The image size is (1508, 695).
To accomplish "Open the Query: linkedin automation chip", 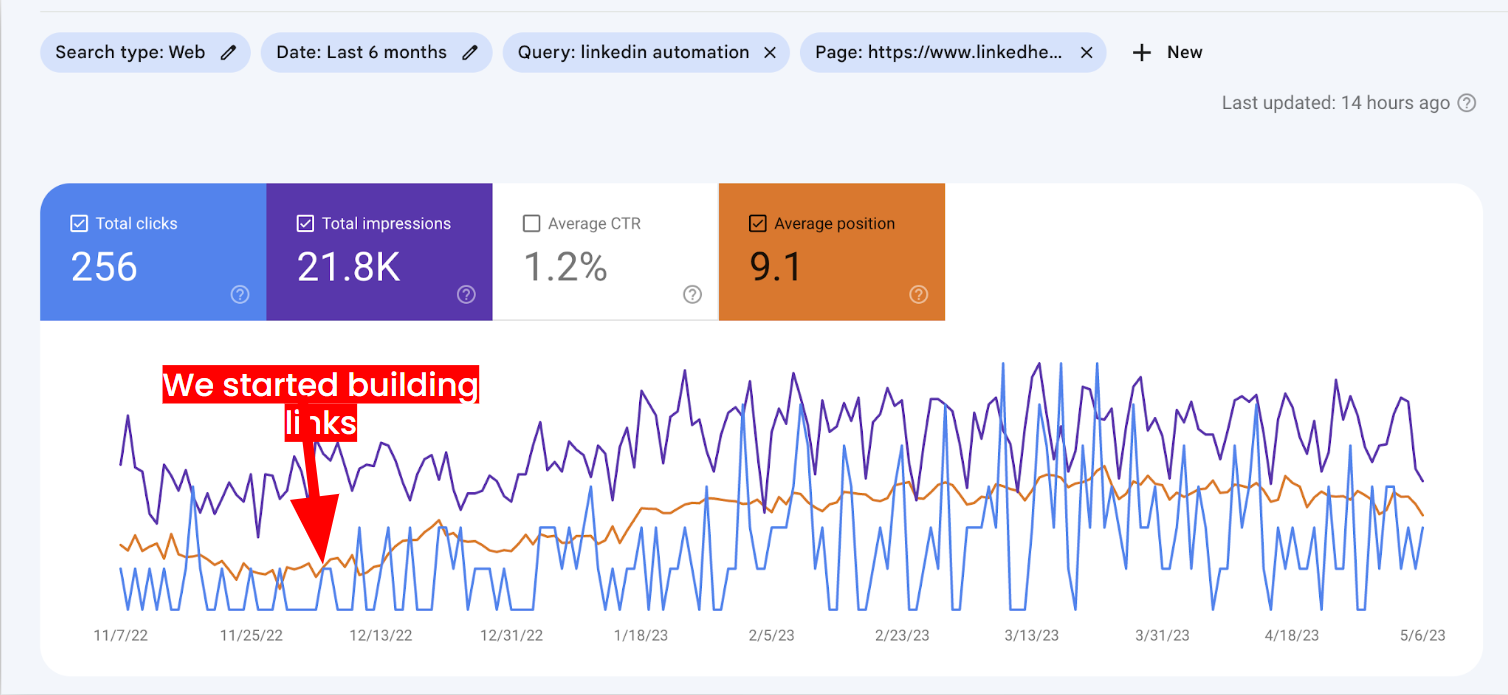I will tap(646, 53).
